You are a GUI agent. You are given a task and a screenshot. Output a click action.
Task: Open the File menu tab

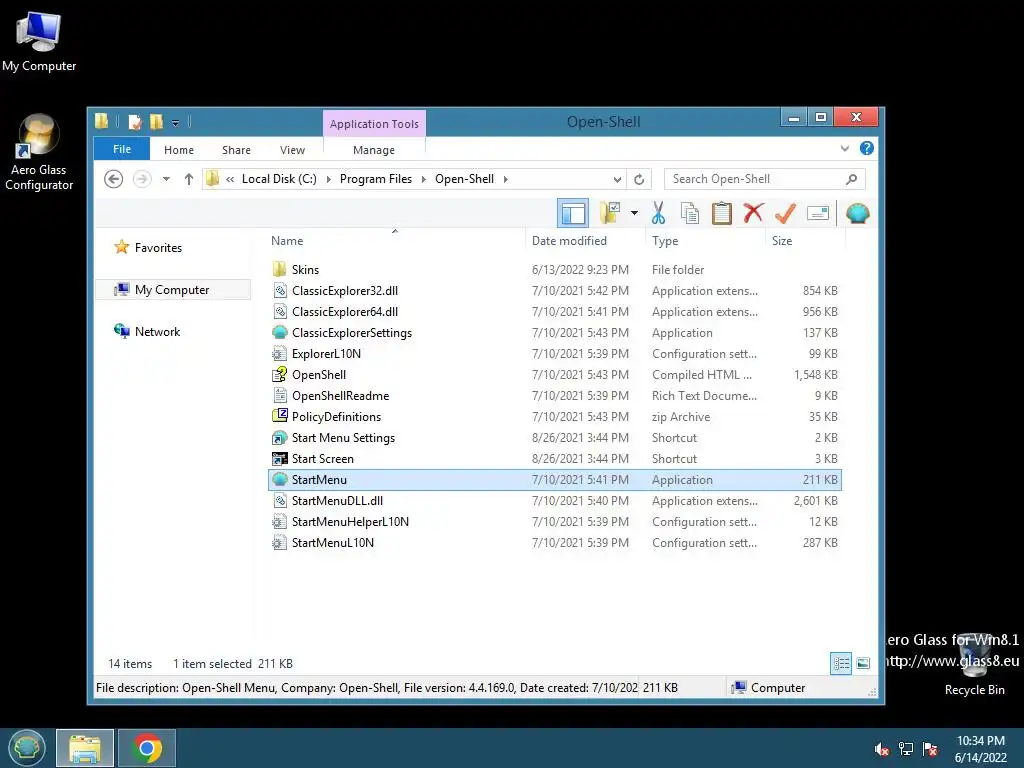tap(122, 149)
